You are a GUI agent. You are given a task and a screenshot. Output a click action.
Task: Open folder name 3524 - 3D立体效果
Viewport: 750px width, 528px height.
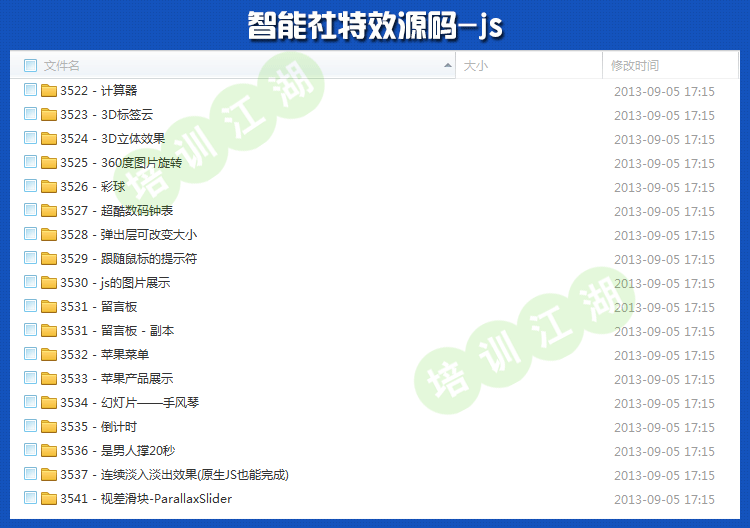point(112,138)
